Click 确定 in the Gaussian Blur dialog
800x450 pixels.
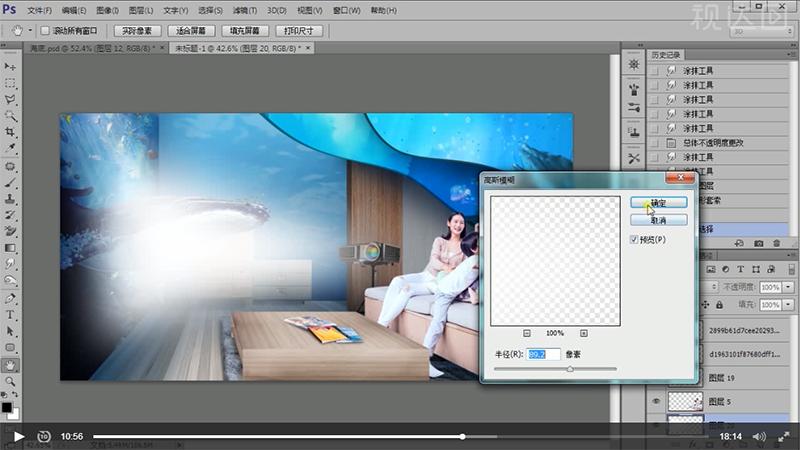pyautogui.click(x=658, y=202)
